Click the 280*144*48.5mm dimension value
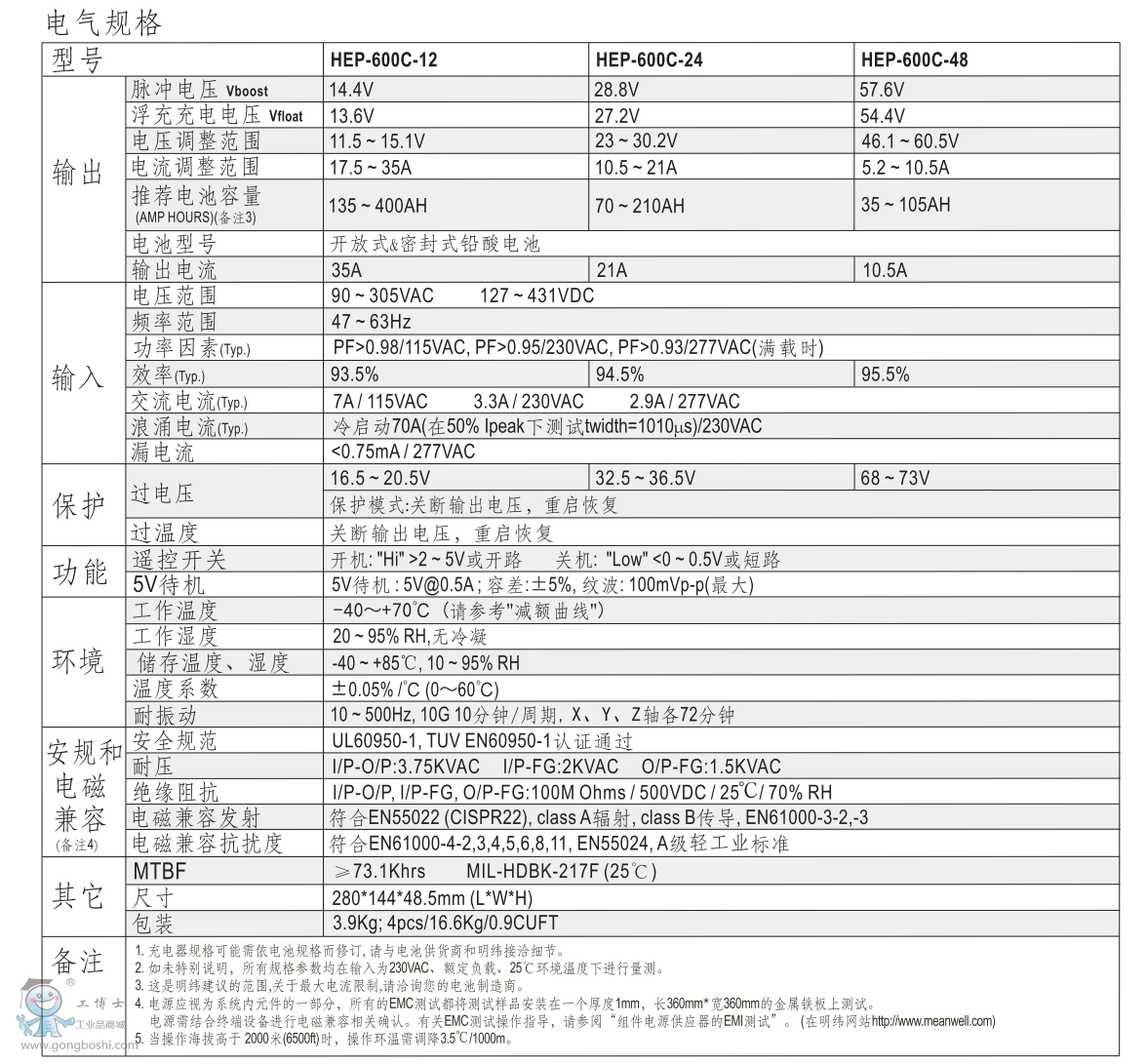This screenshot has width=1147, height=1064. (x=432, y=897)
